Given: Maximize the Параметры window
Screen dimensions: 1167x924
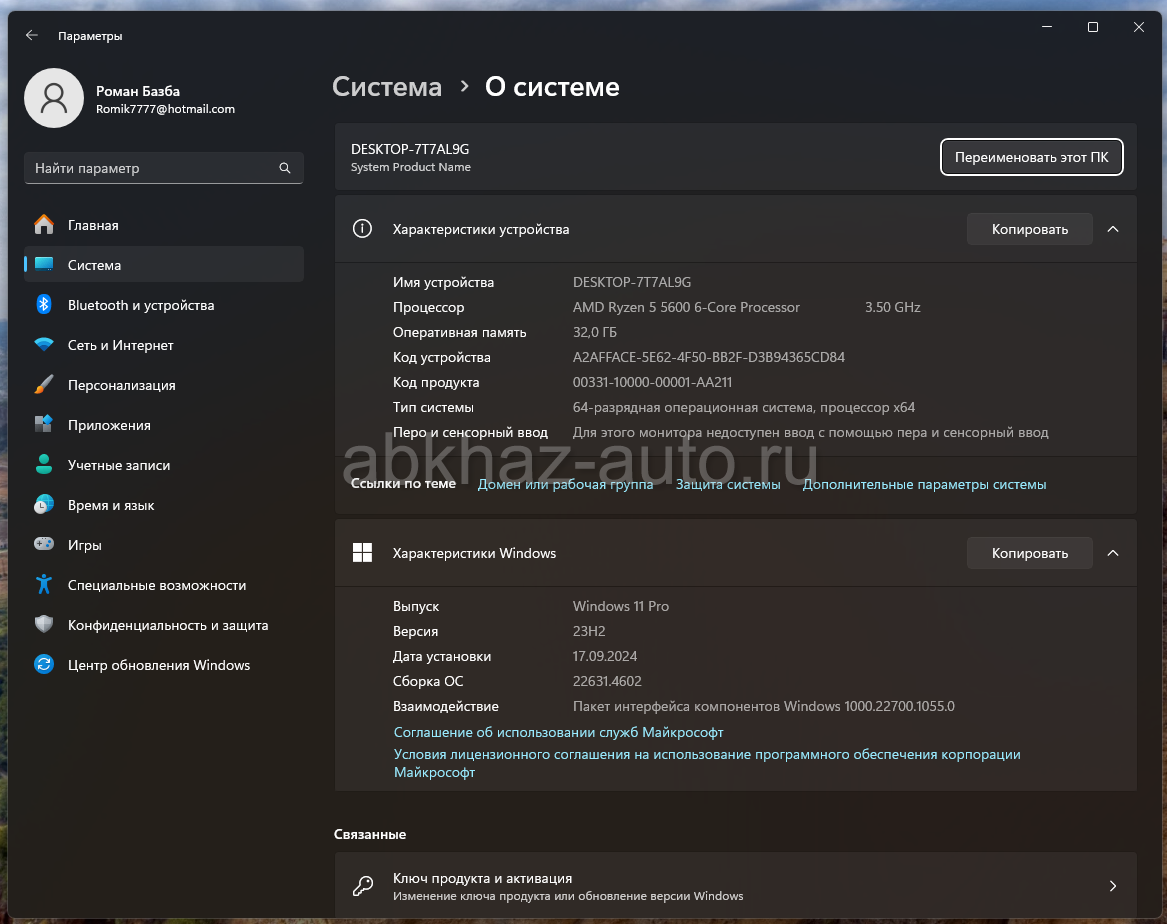Looking at the screenshot, I should click(x=1093, y=28).
